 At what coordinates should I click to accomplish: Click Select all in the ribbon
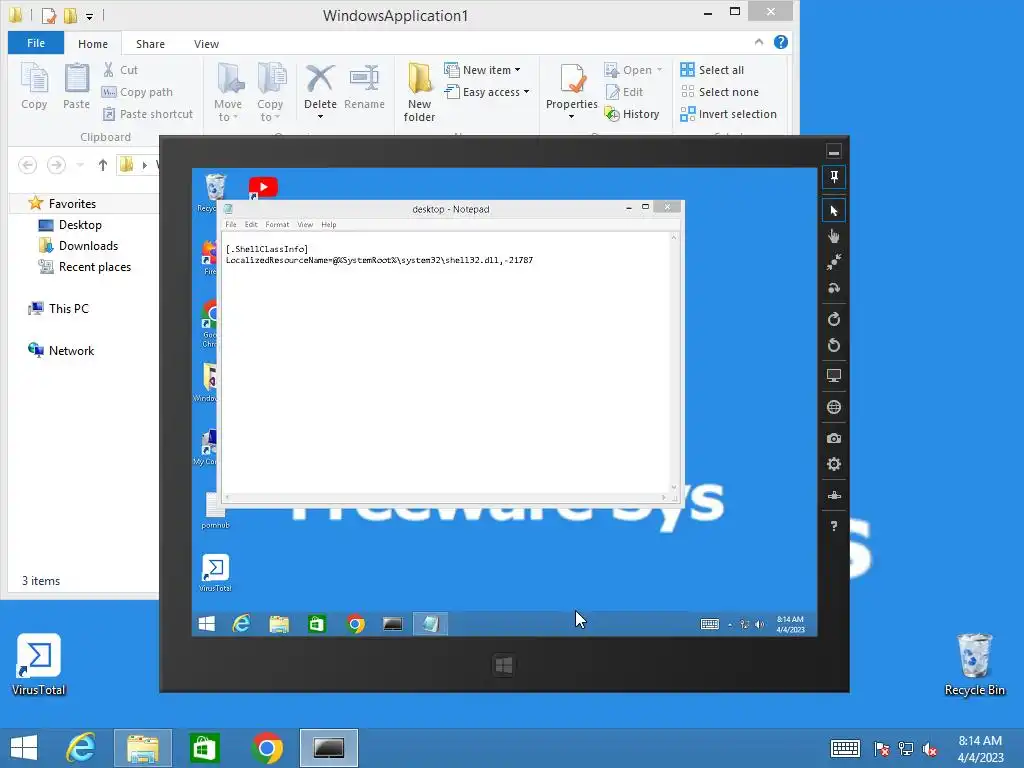click(712, 70)
